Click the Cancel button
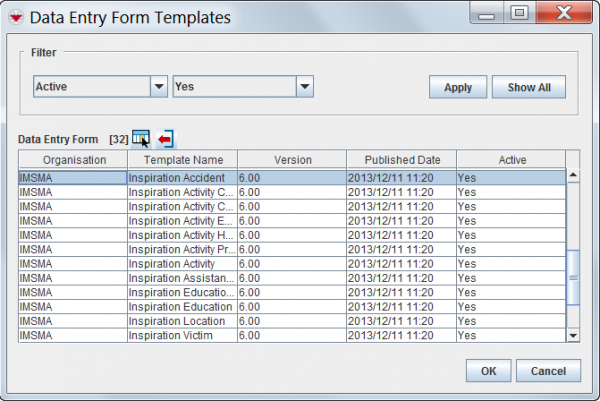Image resolution: width=600 pixels, height=401 pixels. [548, 371]
